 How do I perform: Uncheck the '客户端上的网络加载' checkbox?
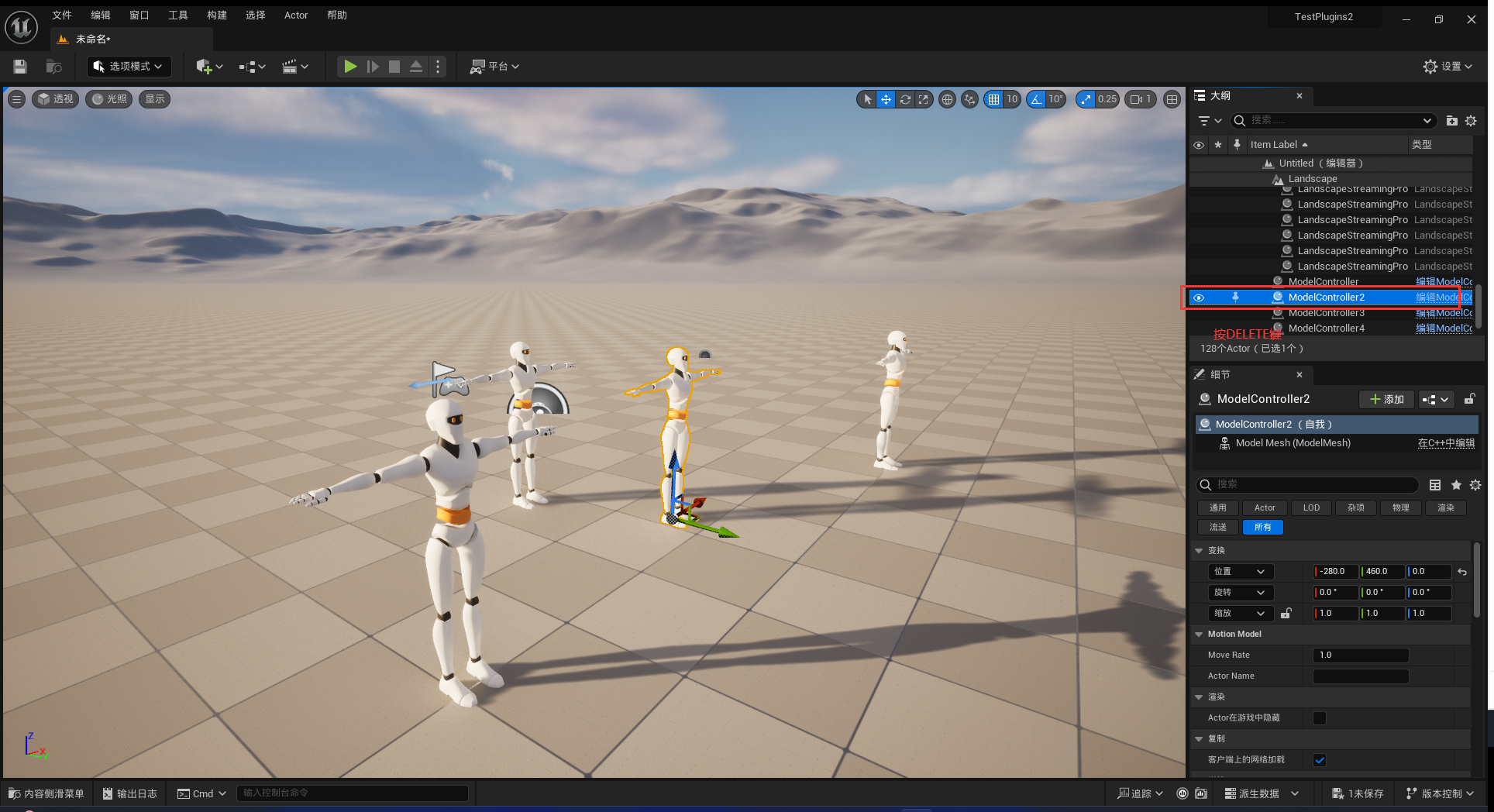click(x=1320, y=760)
